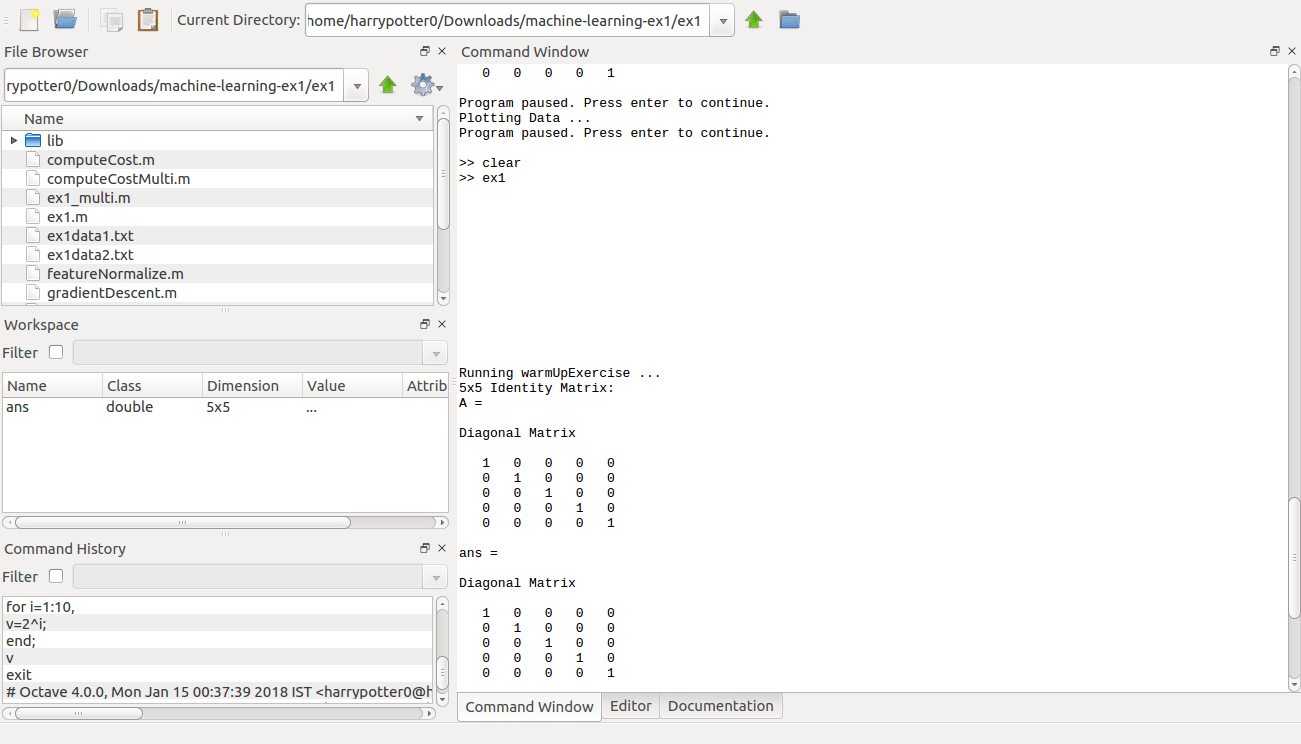Screen dimensions: 1301x744
Task: Open the Command History filter dropdown
Action: (435, 577)
